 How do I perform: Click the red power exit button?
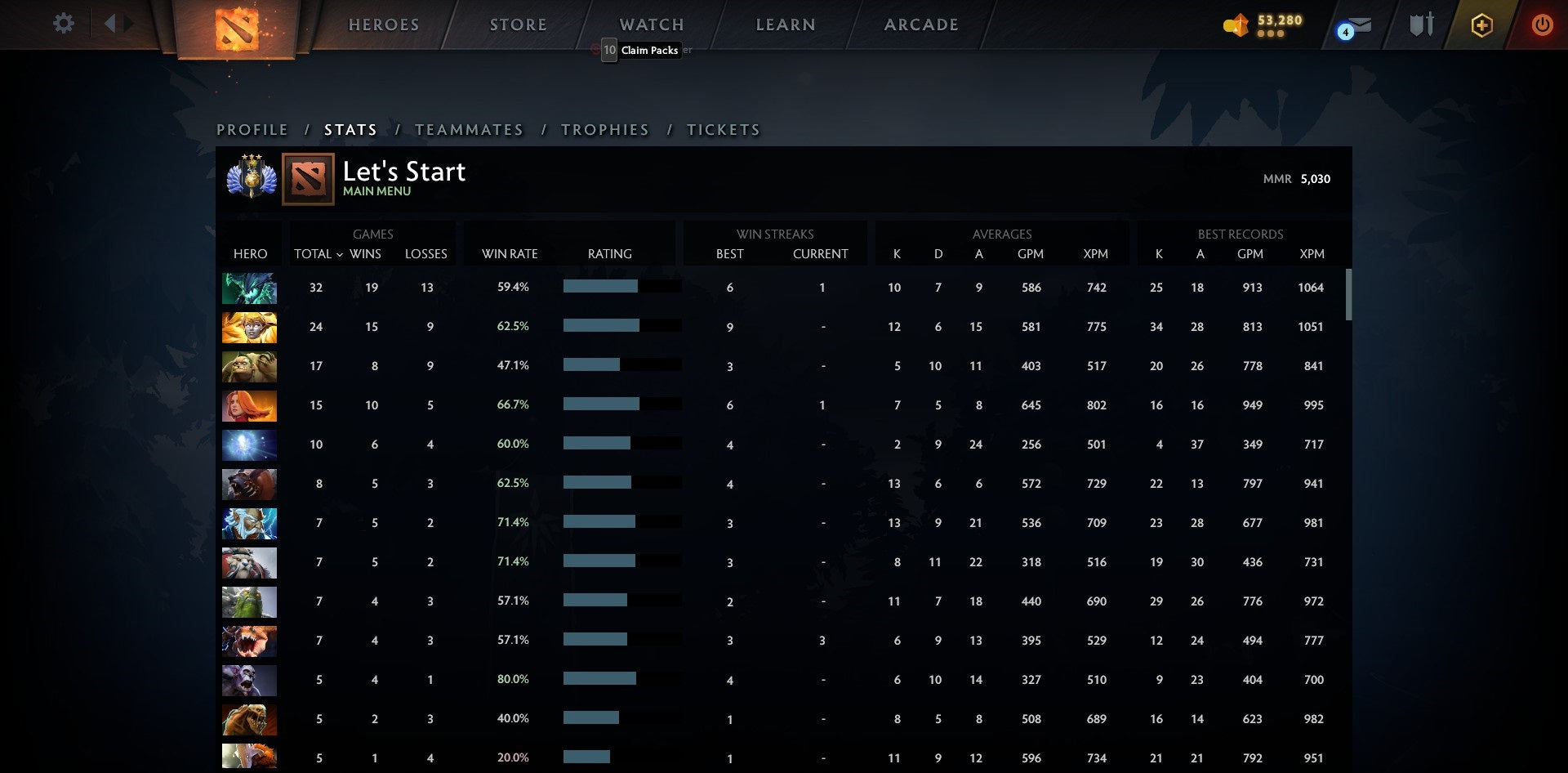pyautogui.click(x=1543, y=25)
